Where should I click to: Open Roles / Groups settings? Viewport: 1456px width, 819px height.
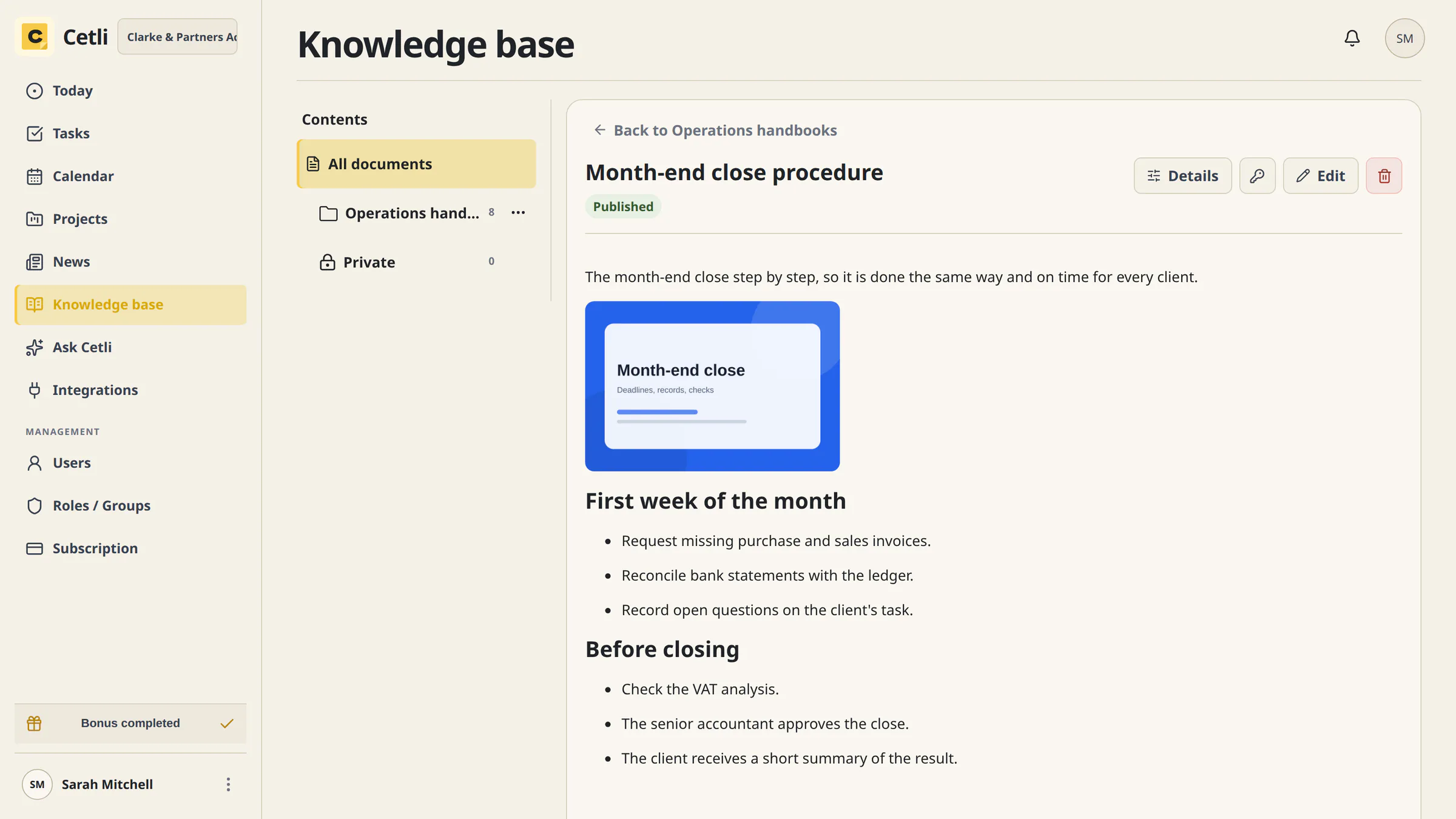130,506
